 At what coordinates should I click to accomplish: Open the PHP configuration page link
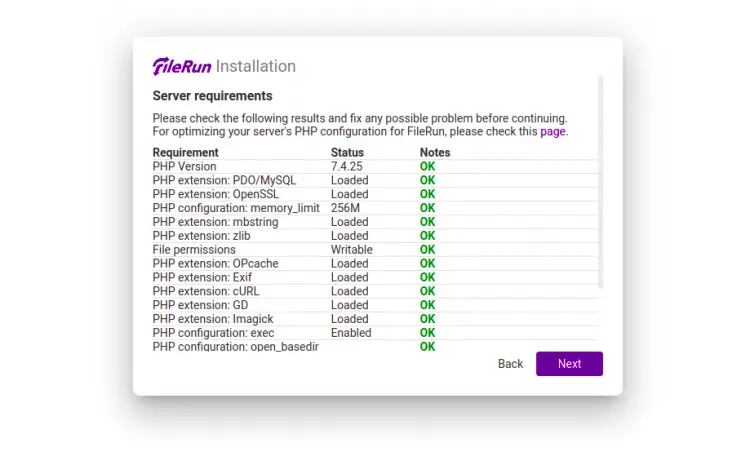coord(553,132)
